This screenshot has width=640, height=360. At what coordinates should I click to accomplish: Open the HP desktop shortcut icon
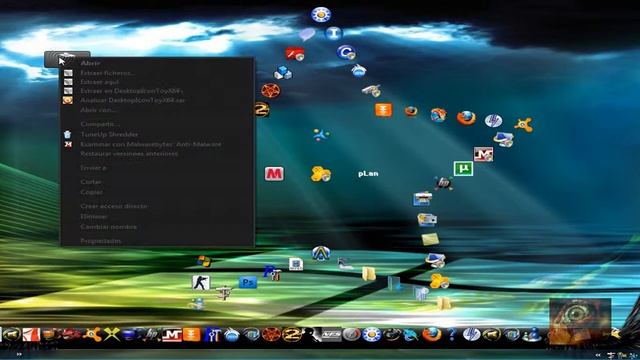click(x=443, y=183)
